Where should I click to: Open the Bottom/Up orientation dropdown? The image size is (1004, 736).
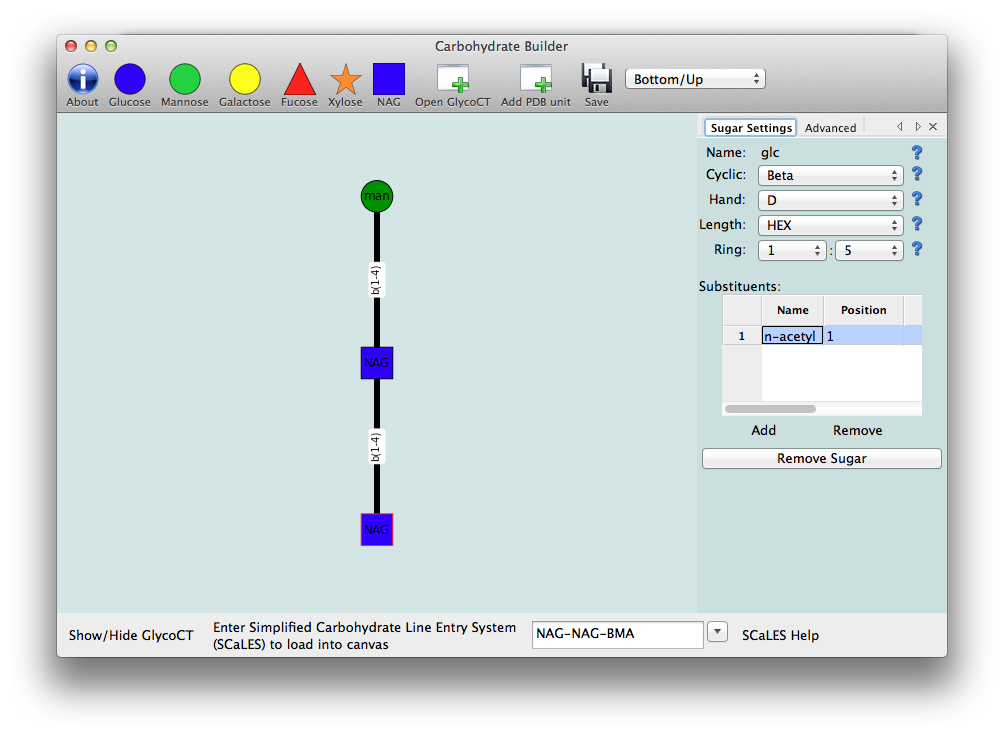pyautogui.click(x=695, y=78)
